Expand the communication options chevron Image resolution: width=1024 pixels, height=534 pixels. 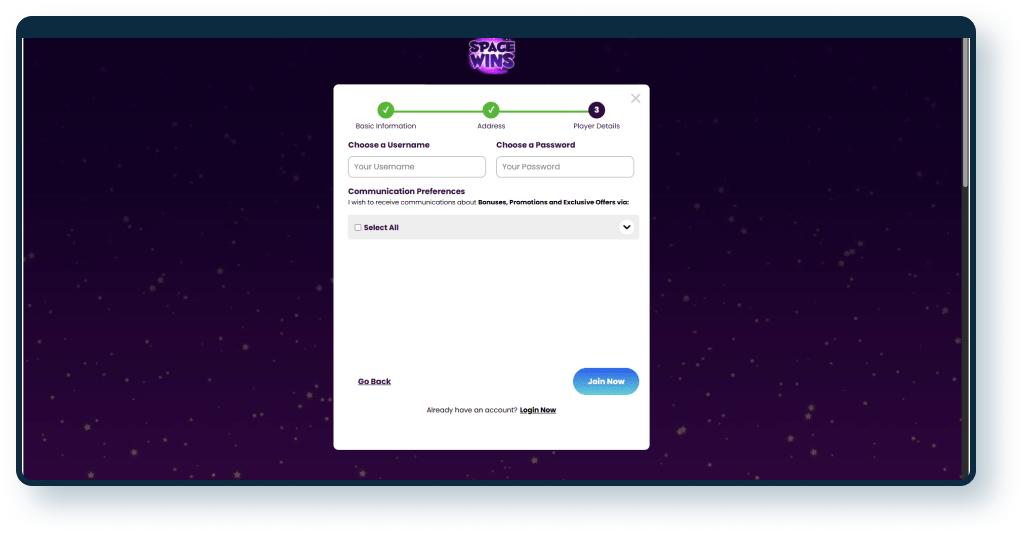point(626,227)
